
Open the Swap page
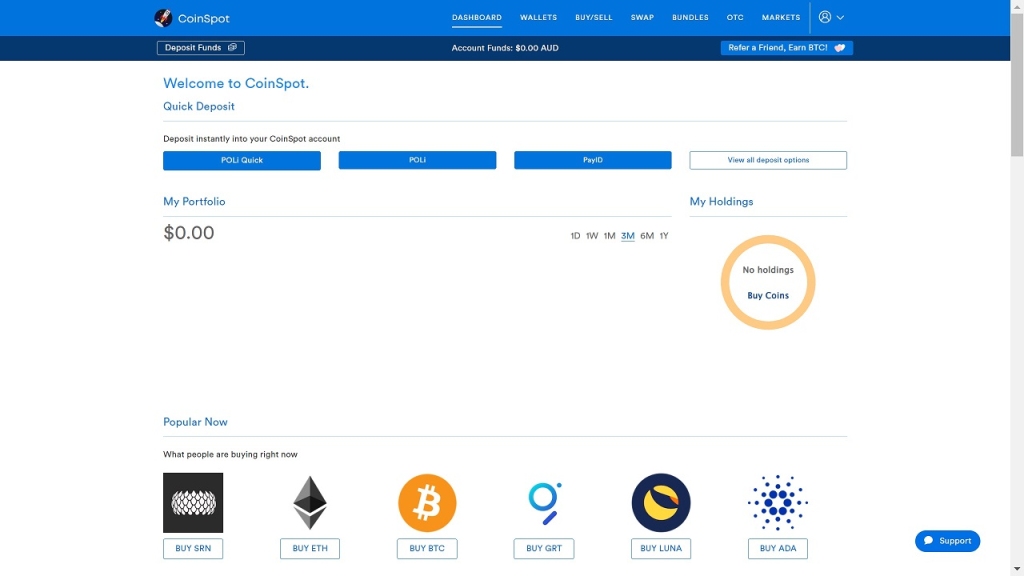[x=642, y=18]
